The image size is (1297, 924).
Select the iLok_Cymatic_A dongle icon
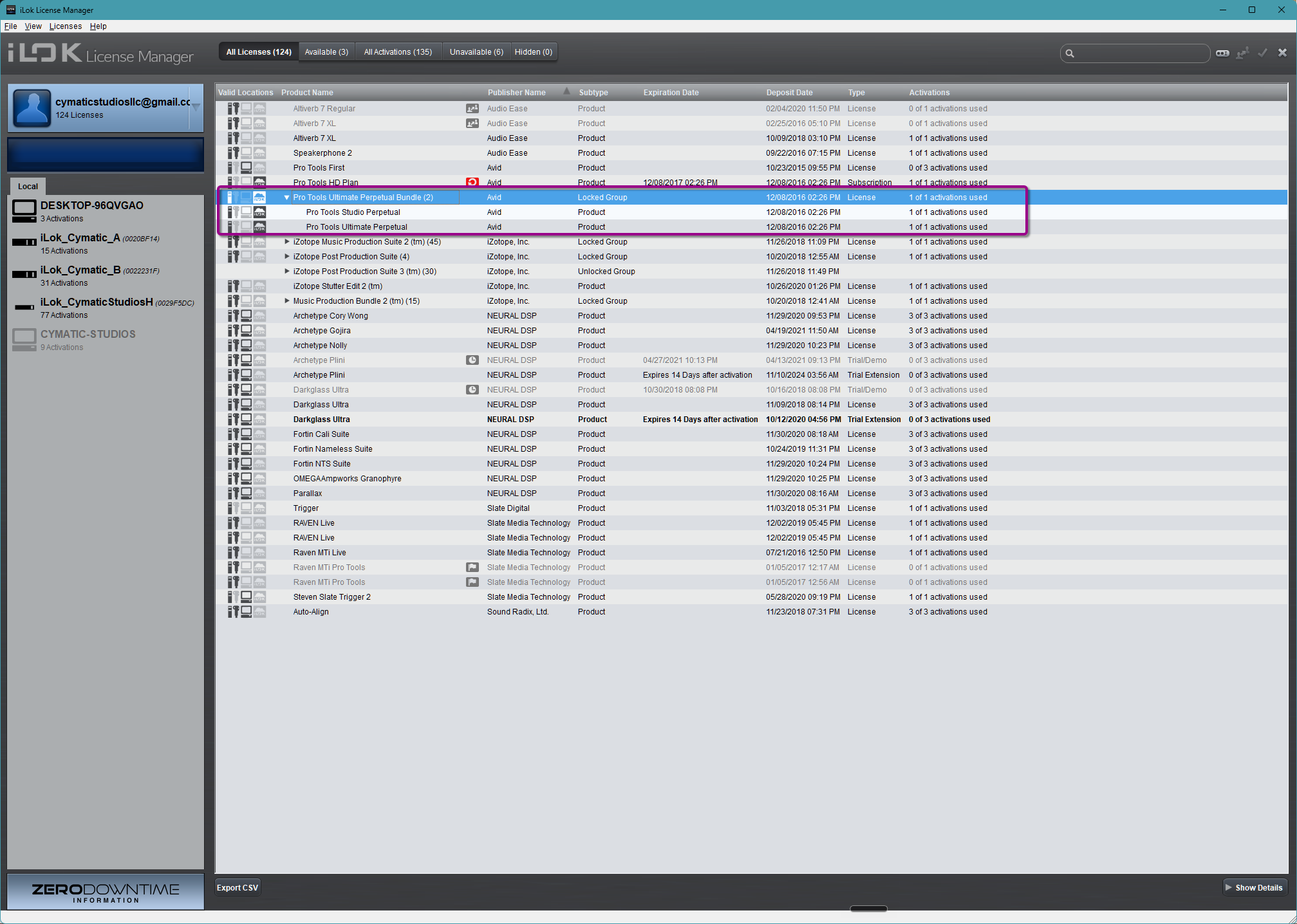24,243
